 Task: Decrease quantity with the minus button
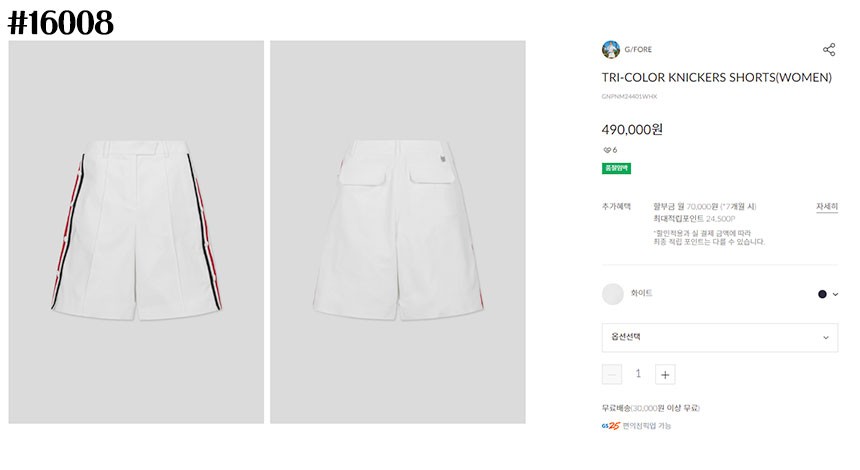612,374
